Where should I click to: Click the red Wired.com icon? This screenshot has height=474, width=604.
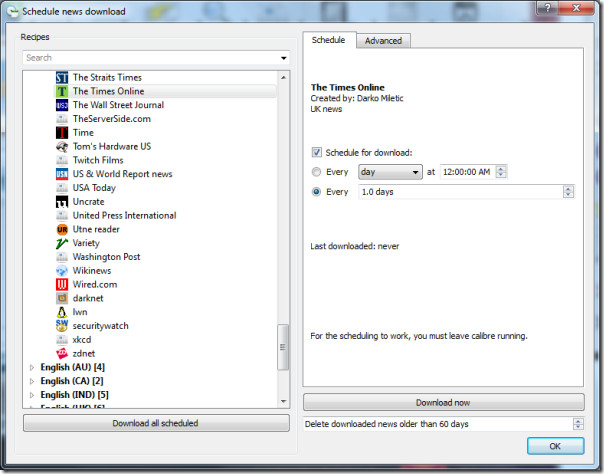coord(62,285)
